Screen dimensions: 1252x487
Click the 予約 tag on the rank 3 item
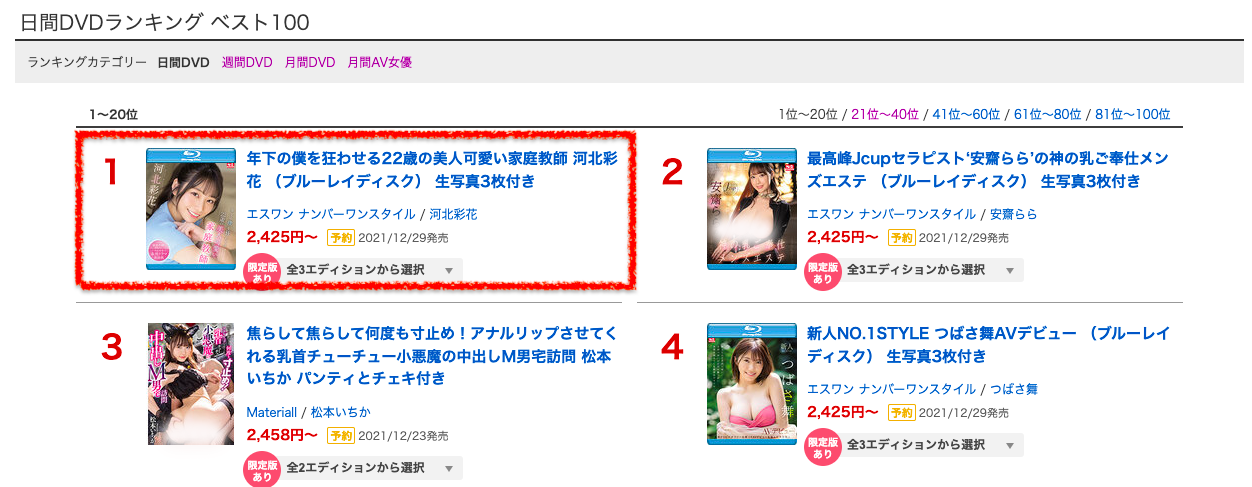pyautogui.click(x=340, y=436)
